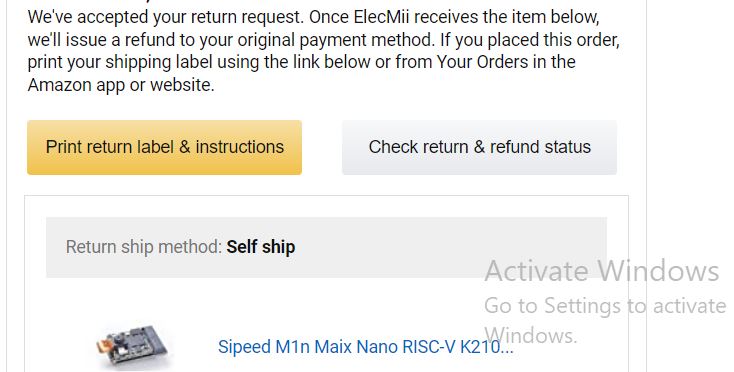Click the Activate Windows watermark heading
Screen dimensions: 734x372
click(x=602, y=271)
